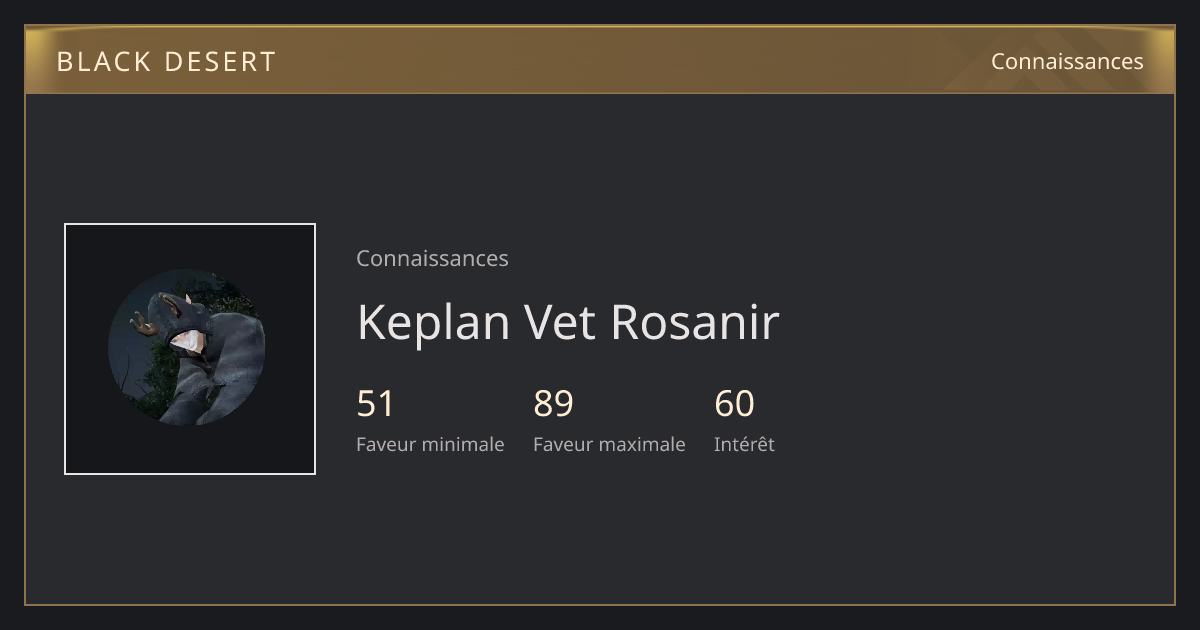Click the white-bordered portrait frame edge
The image size is (1200, 630).
point(65,349)
